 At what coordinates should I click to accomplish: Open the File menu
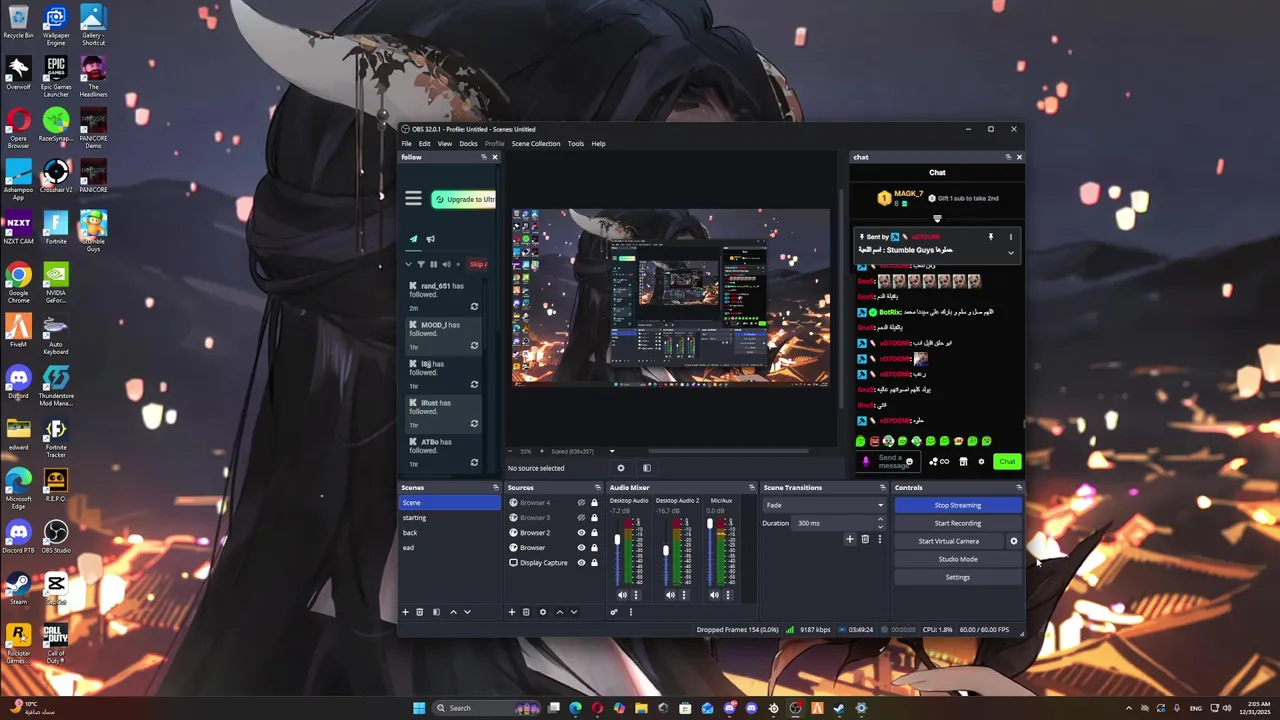coord(406,144)
